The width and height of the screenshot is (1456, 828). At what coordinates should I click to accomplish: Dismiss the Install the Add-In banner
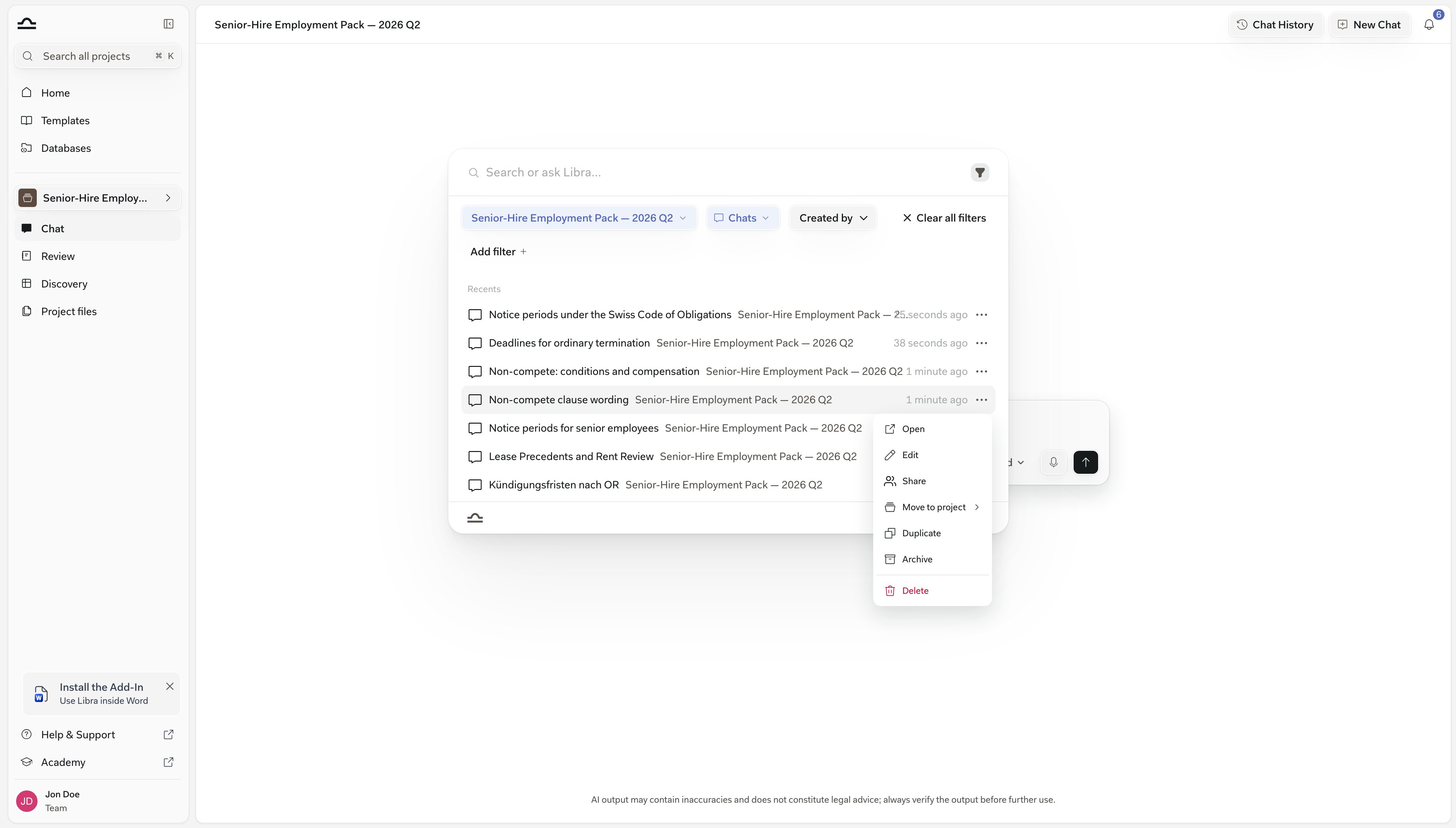[169, 687]
